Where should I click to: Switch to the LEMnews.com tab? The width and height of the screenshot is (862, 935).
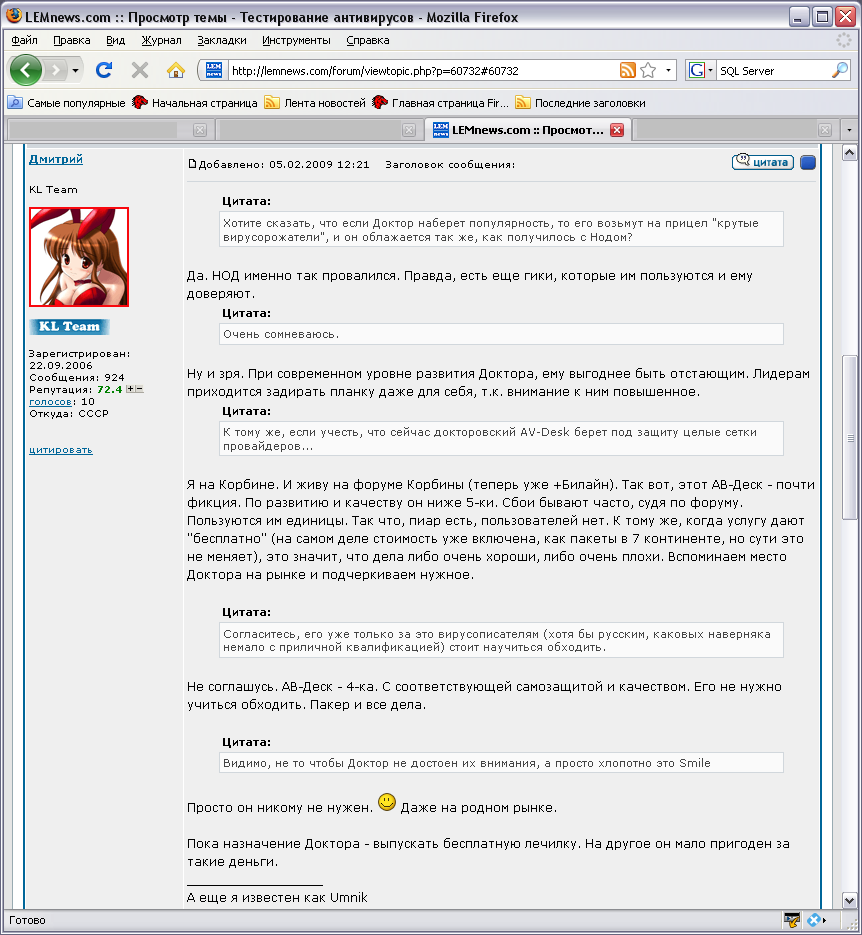tap(527, 130)
